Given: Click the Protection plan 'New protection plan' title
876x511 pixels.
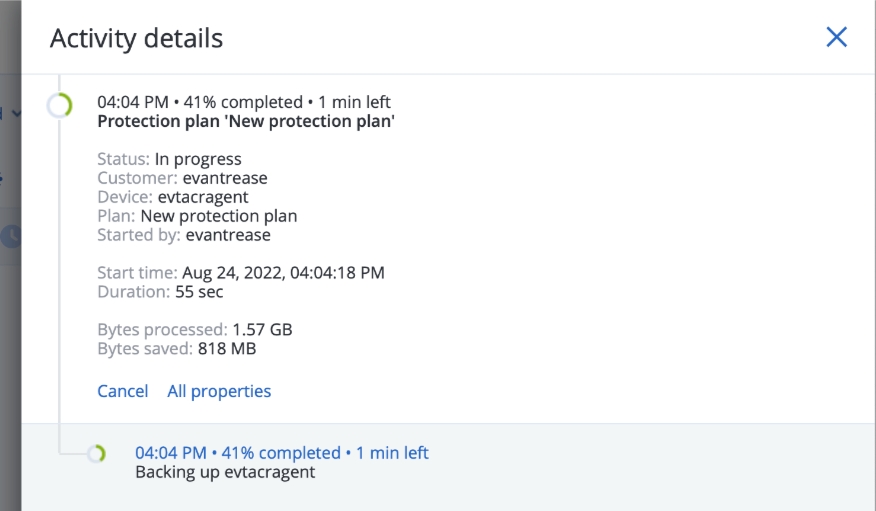Looking at the screenshot, I should pos(246,122).
